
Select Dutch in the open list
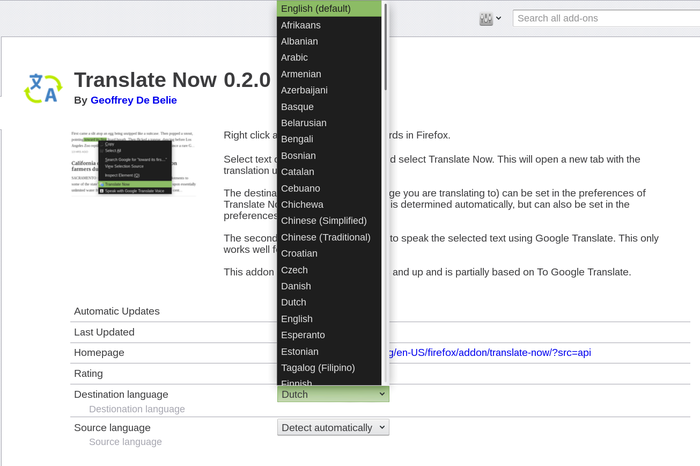(329, 303)
